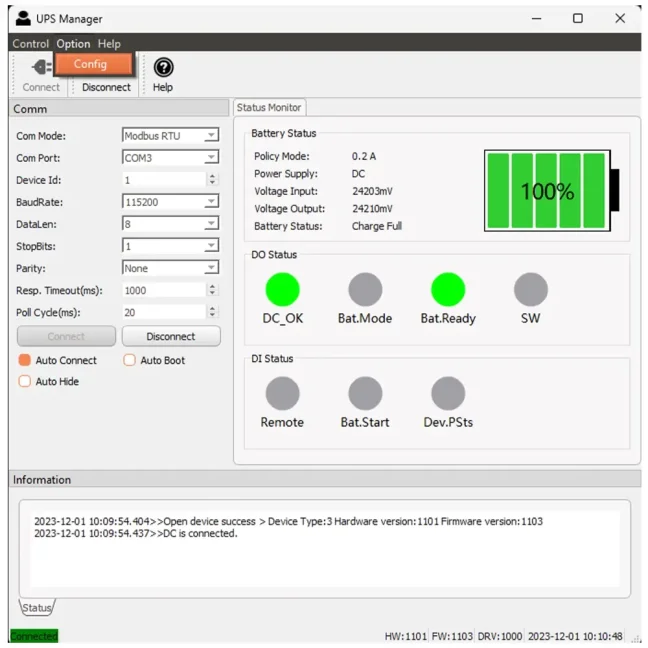Click the Voltage Input value 24203mV

click(x=372, y=191)
